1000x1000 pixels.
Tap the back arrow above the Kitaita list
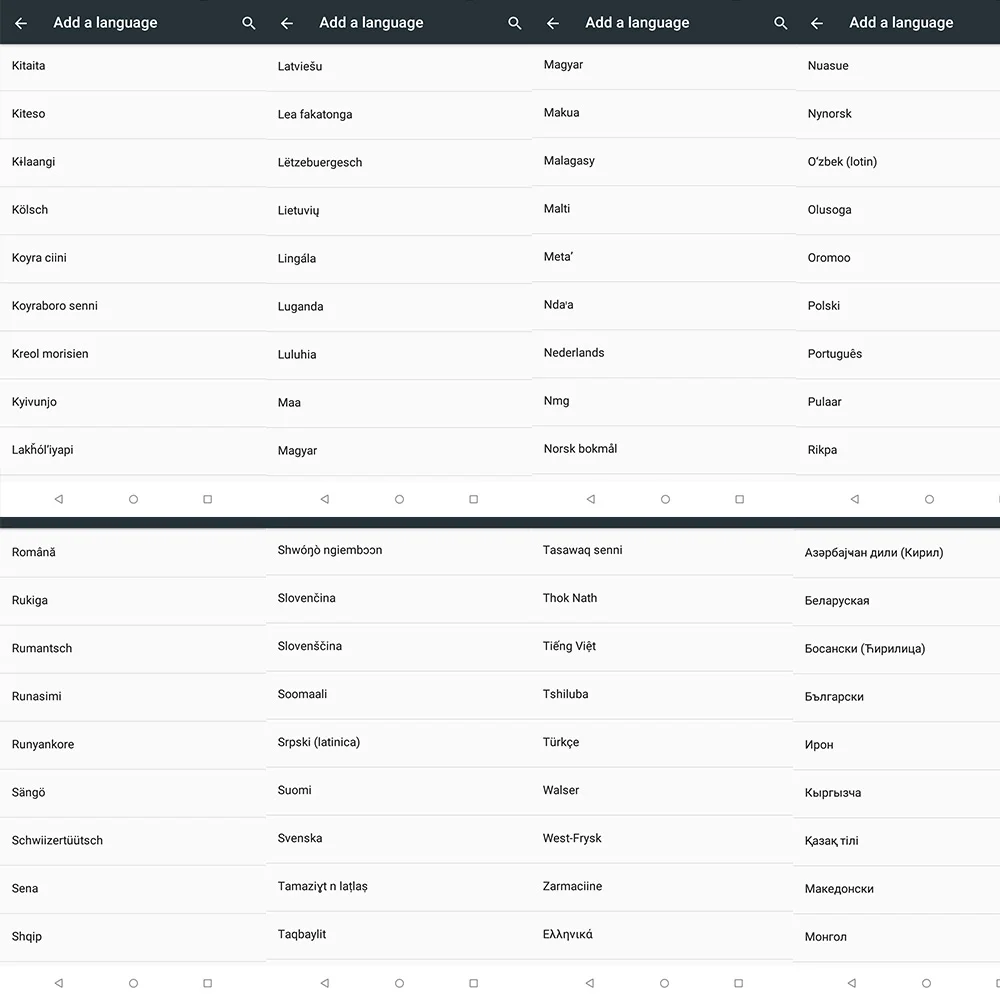click(21, 24)
